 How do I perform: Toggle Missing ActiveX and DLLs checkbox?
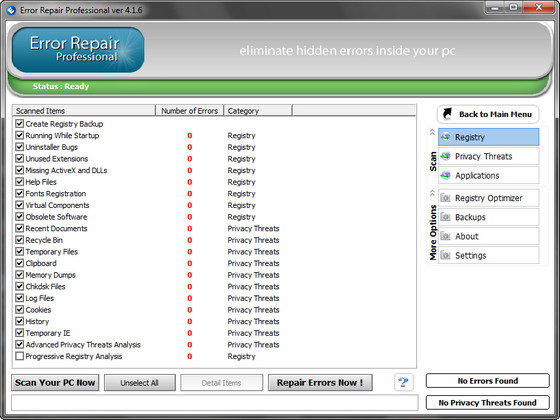point(20,170)
